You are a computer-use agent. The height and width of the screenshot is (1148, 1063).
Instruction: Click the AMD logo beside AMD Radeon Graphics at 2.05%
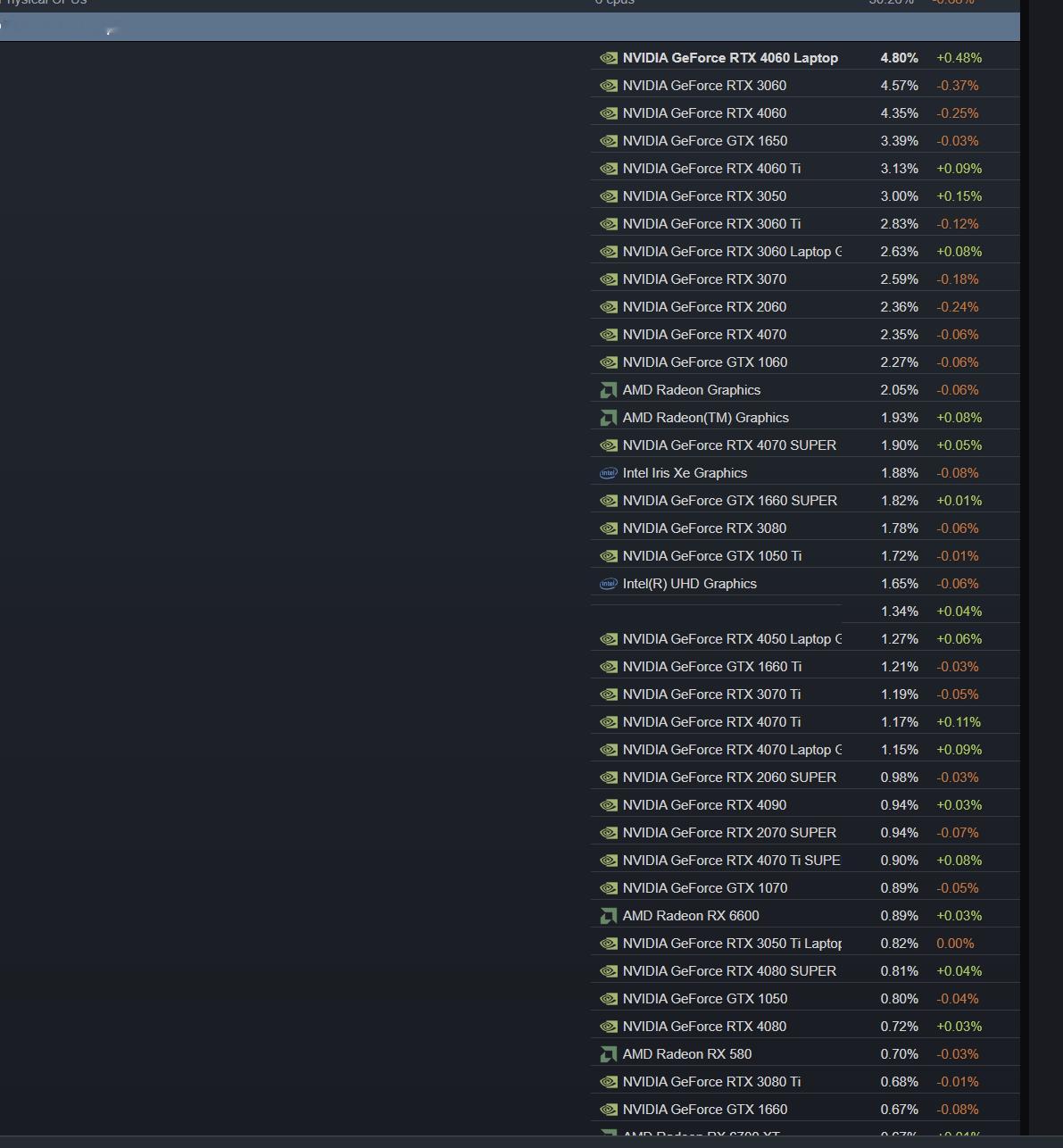click(609, 390)
